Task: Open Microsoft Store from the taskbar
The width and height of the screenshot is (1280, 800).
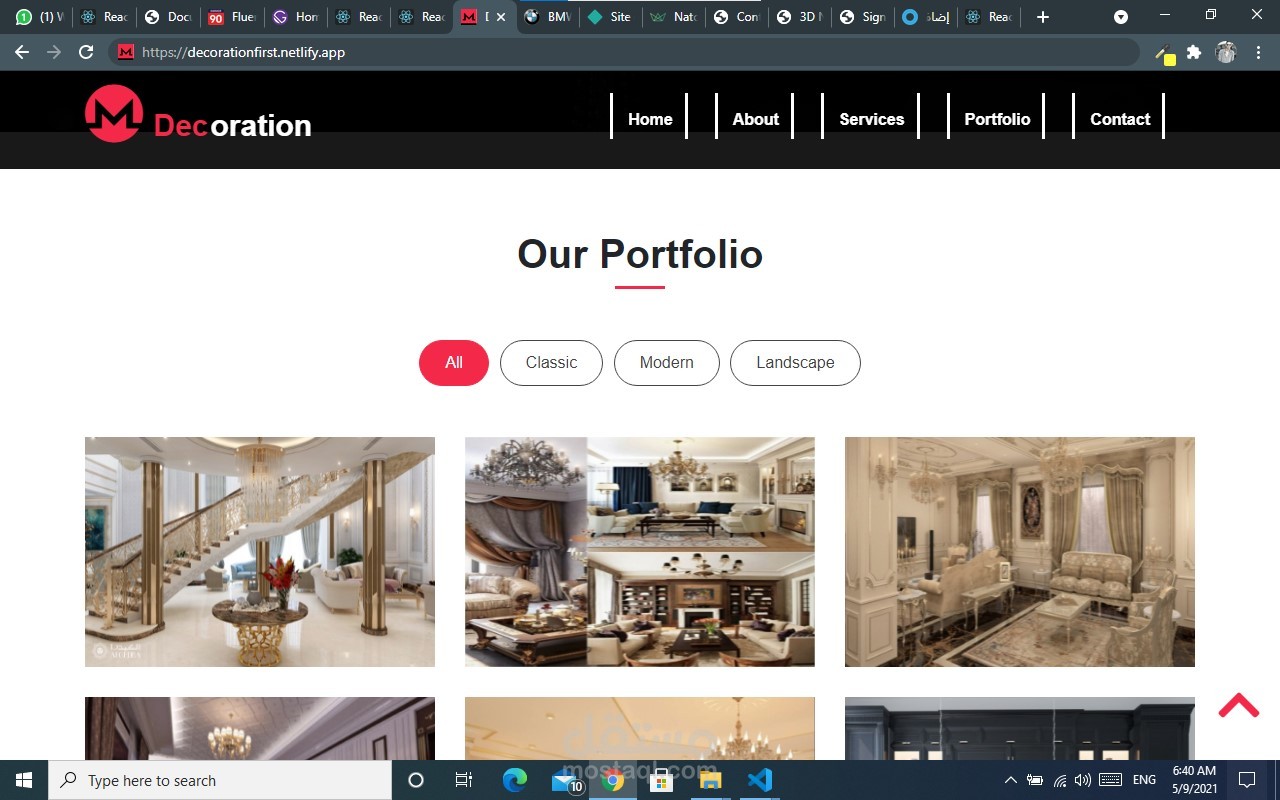Action: click(x=661, y=780)
